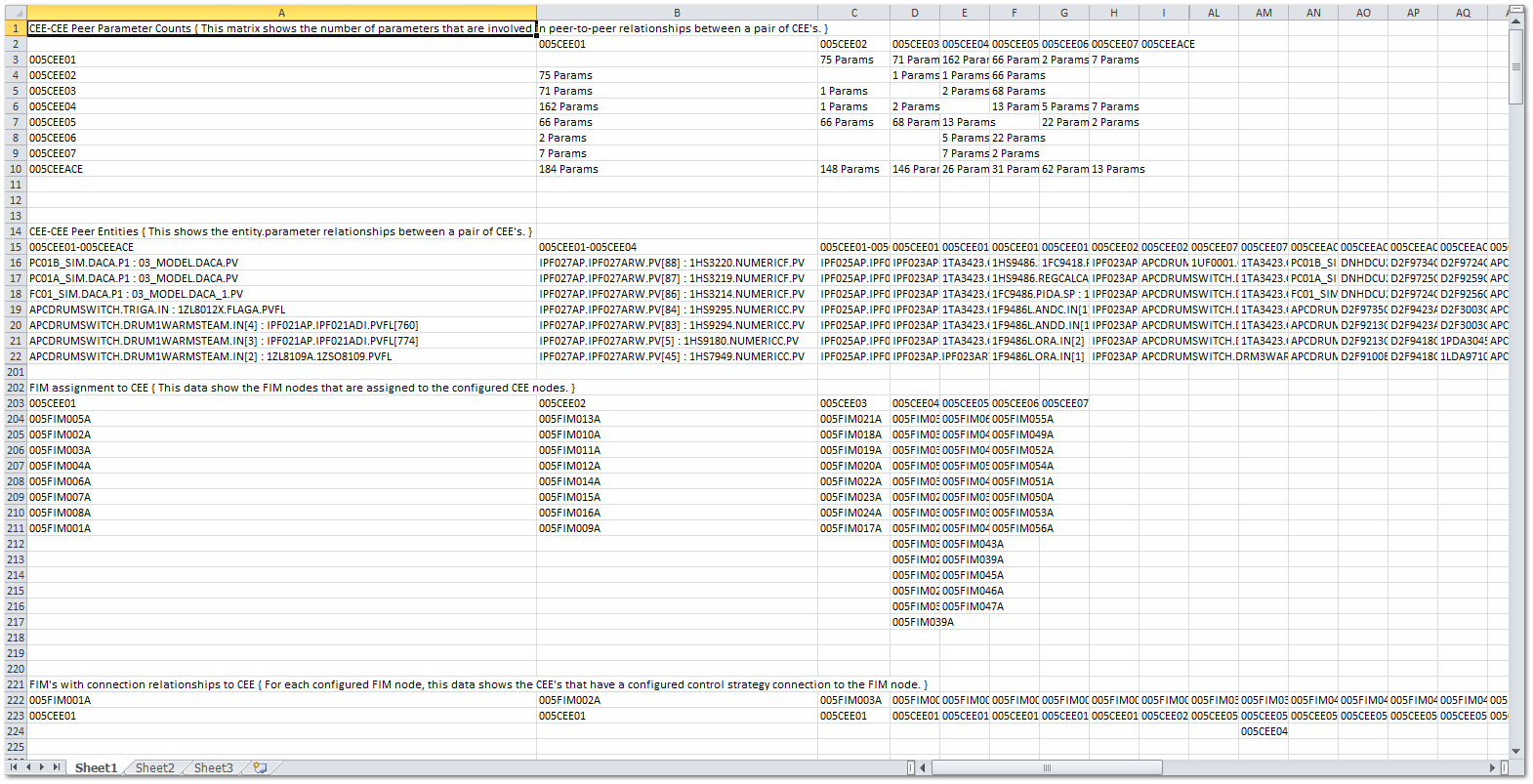Select 'APCDRUMSWITCH.TRIGA.IN : 1ZL8012X.FLAGA.PVFL' cell

(281, 309)
